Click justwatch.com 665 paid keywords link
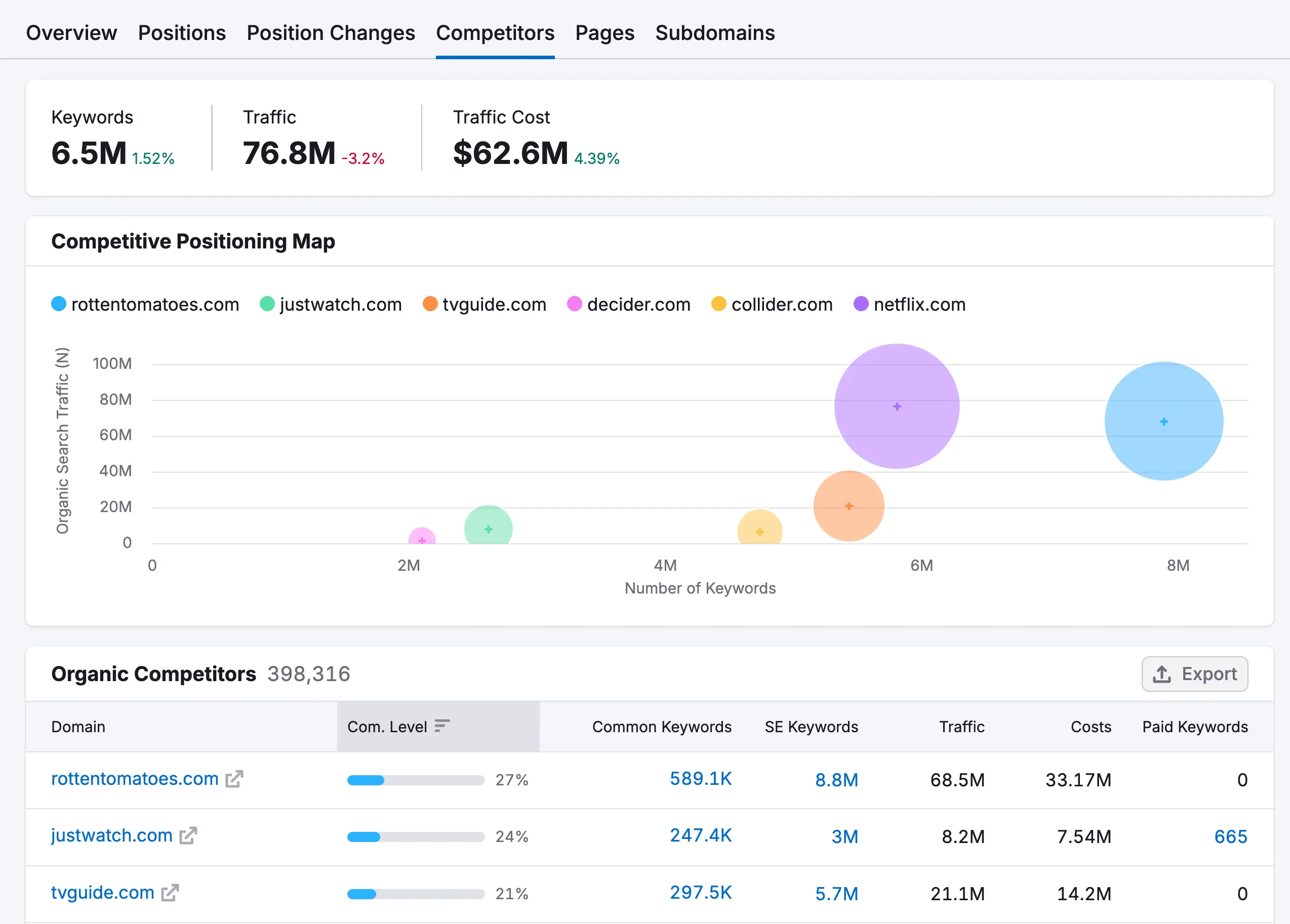The height and width of the screenshot is (924, 1290). 1230,836
